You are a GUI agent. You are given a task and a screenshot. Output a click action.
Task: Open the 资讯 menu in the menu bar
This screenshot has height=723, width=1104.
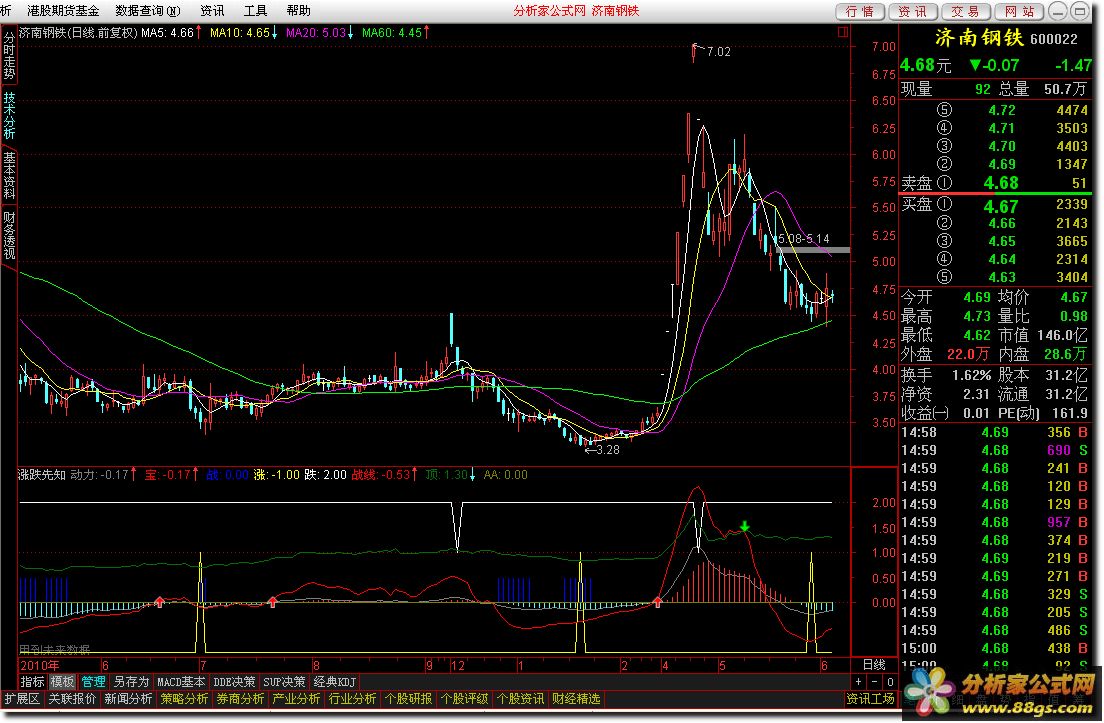pyautogui.click(x=212, y=11)
